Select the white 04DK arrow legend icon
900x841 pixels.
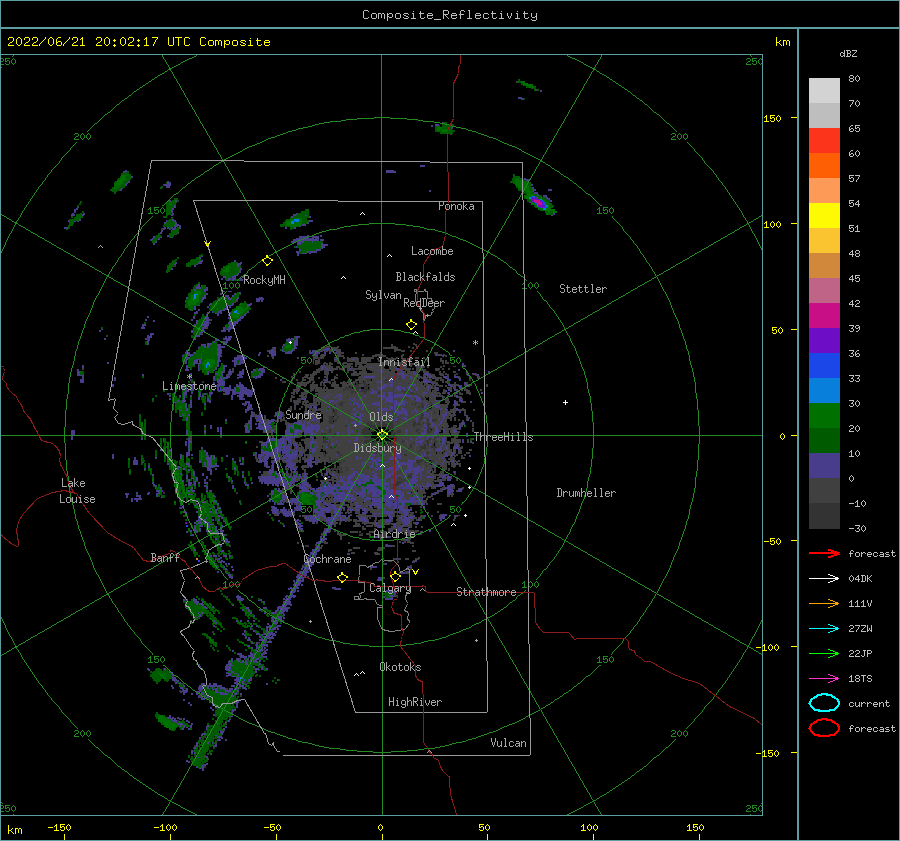(824, 579)
